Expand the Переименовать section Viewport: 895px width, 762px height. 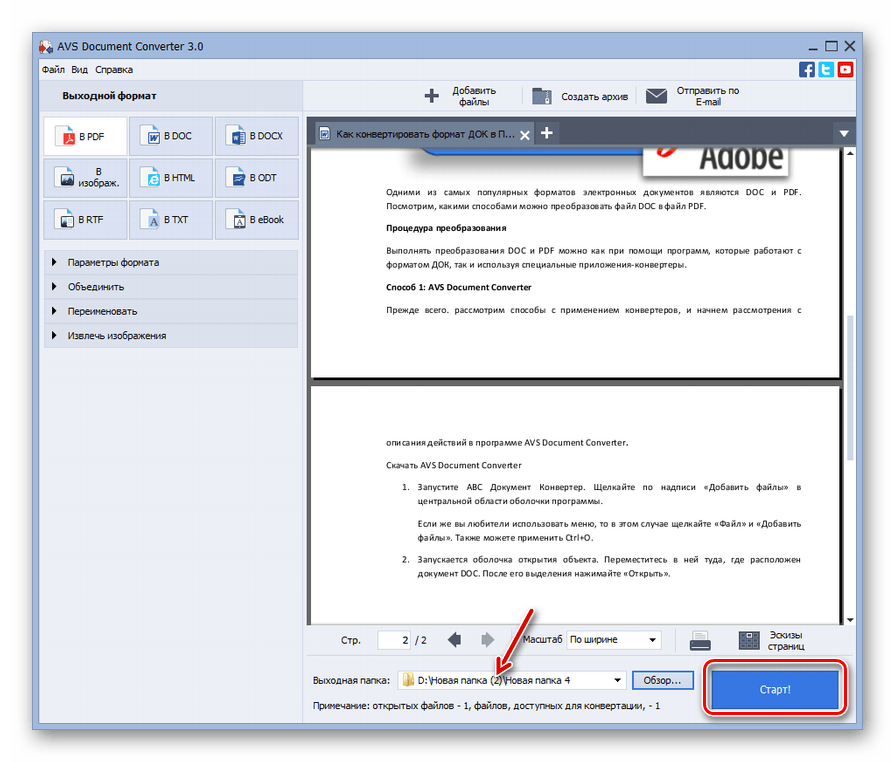(x=171, y=311)
